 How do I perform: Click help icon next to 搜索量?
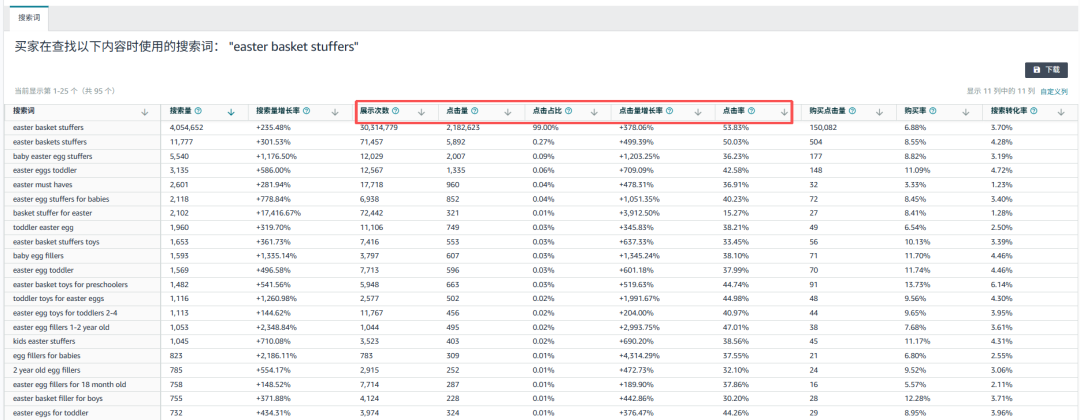198,111
